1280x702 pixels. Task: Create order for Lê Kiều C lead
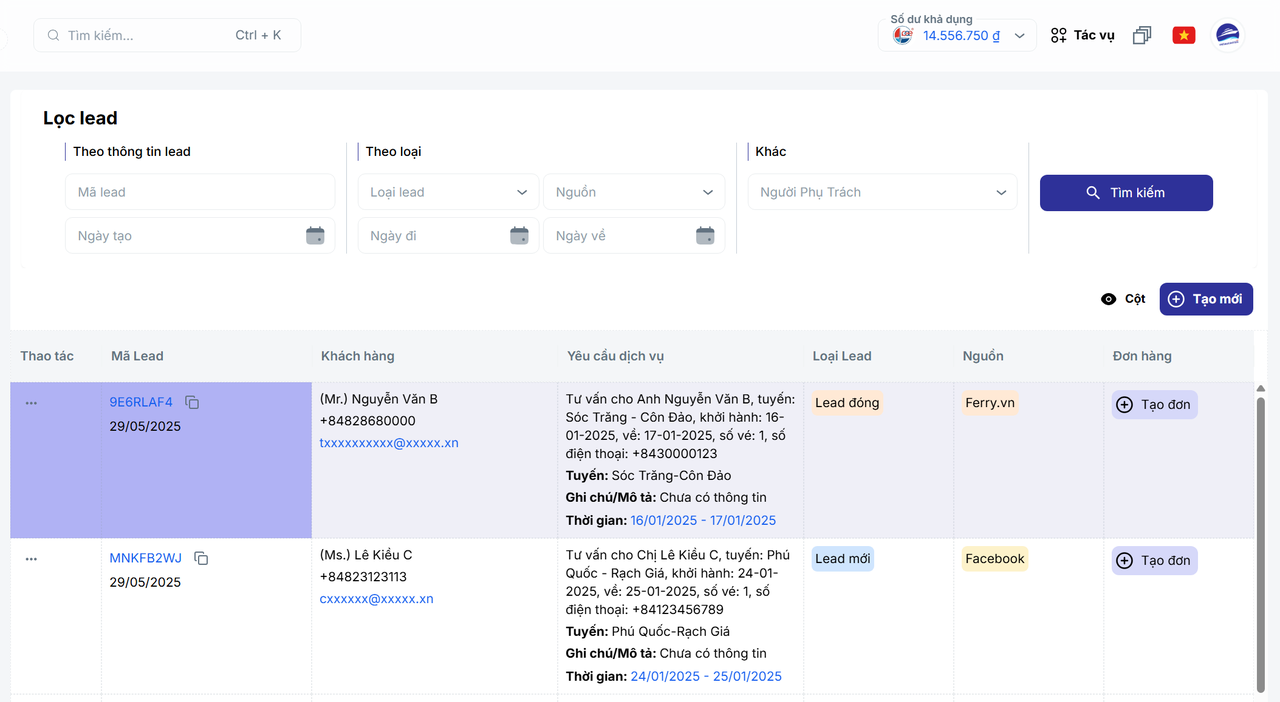[1154, 561]
